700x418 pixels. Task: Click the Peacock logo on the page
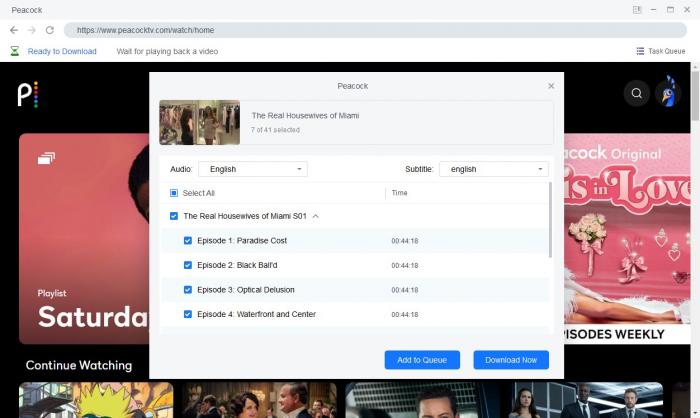pyautogui.click(x=28, y=94)
